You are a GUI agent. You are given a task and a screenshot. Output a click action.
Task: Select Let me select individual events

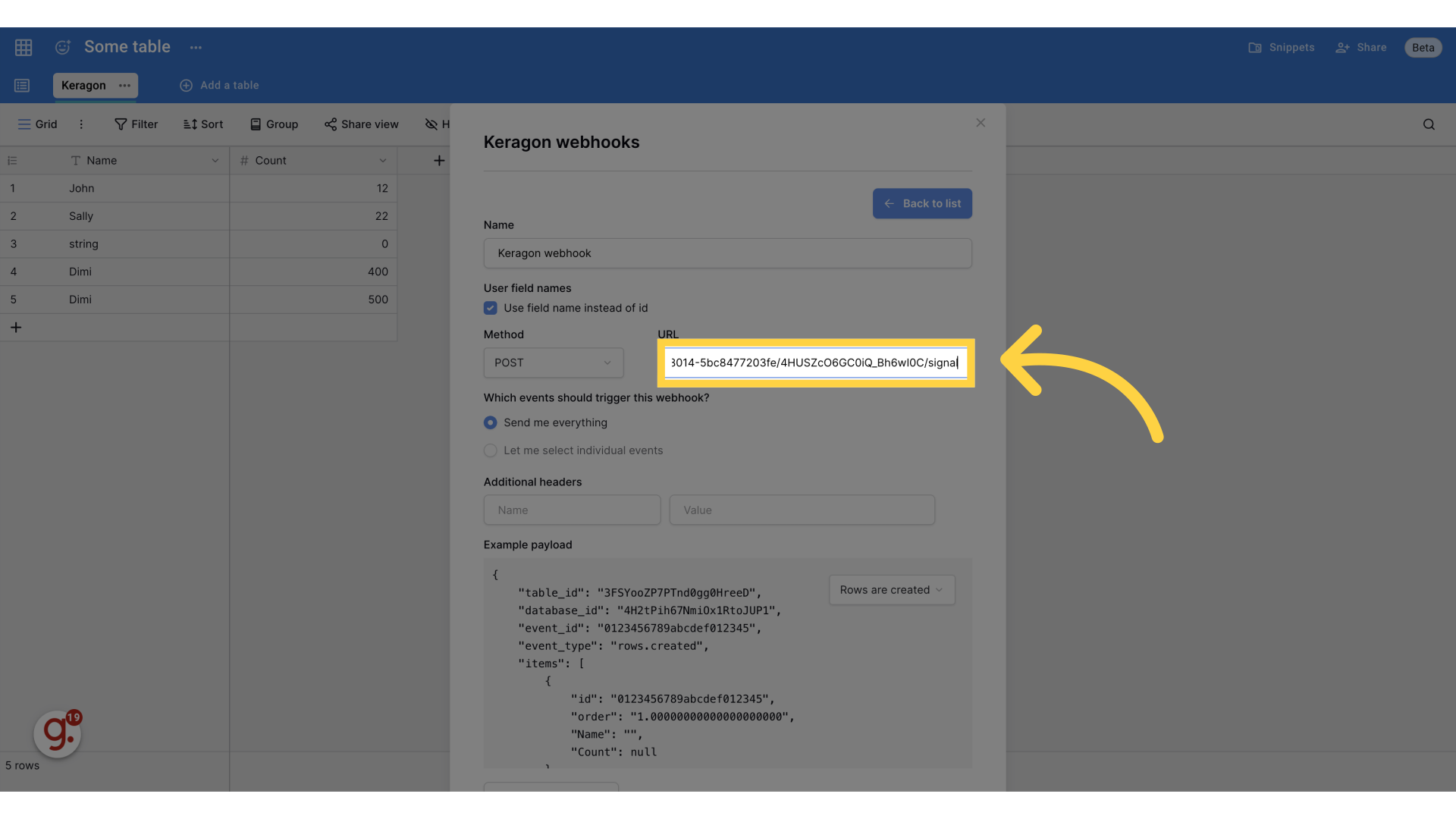[x=491, y=450]
